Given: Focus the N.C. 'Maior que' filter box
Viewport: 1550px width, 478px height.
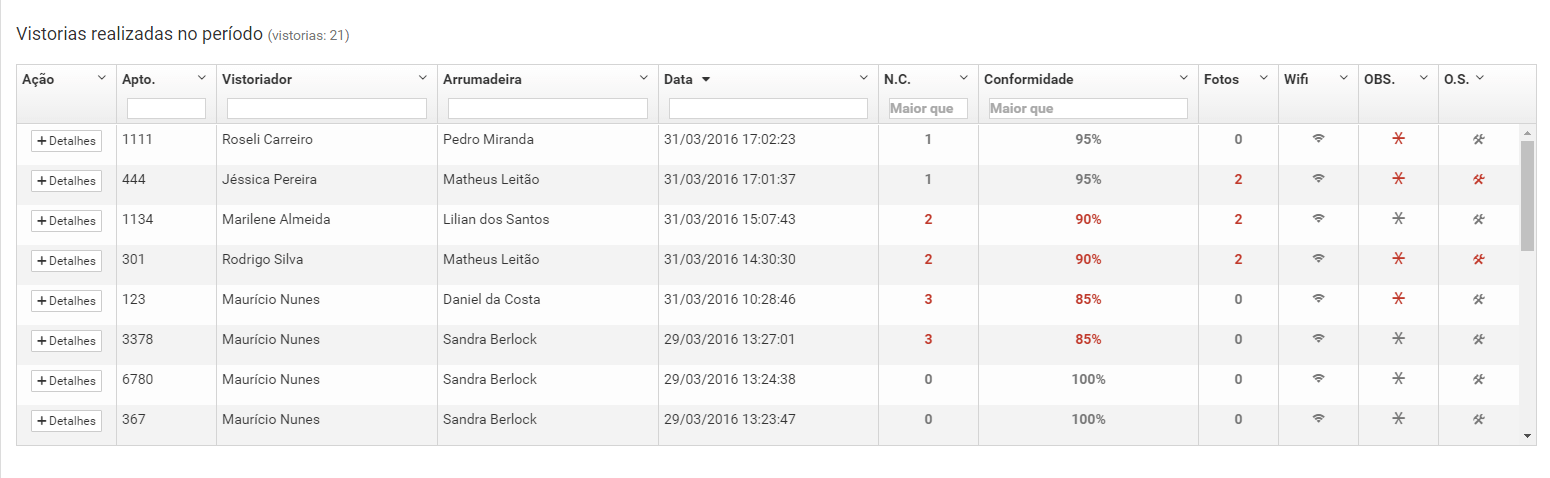Looking at the screenshot, I should tap(928, 108).
